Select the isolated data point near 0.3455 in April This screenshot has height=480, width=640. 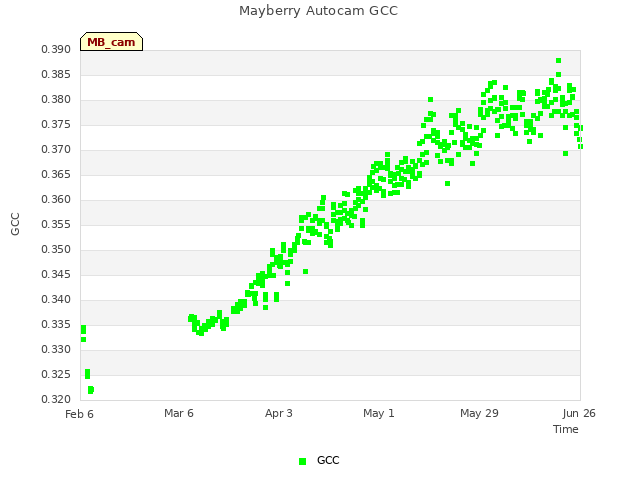tap(305, 271)
